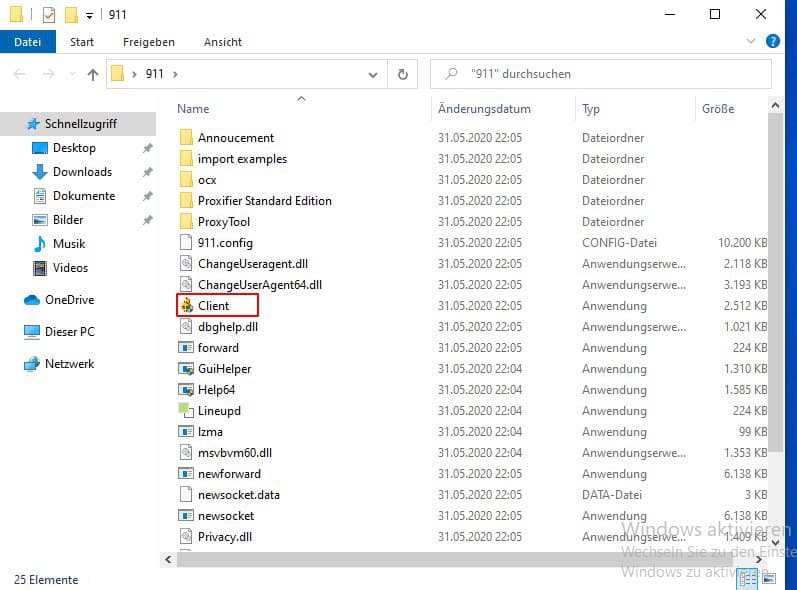This screenshot has height=590, width=797.
Task: Switch to the Ansicht ribbon tab
Action: point(222,42)
